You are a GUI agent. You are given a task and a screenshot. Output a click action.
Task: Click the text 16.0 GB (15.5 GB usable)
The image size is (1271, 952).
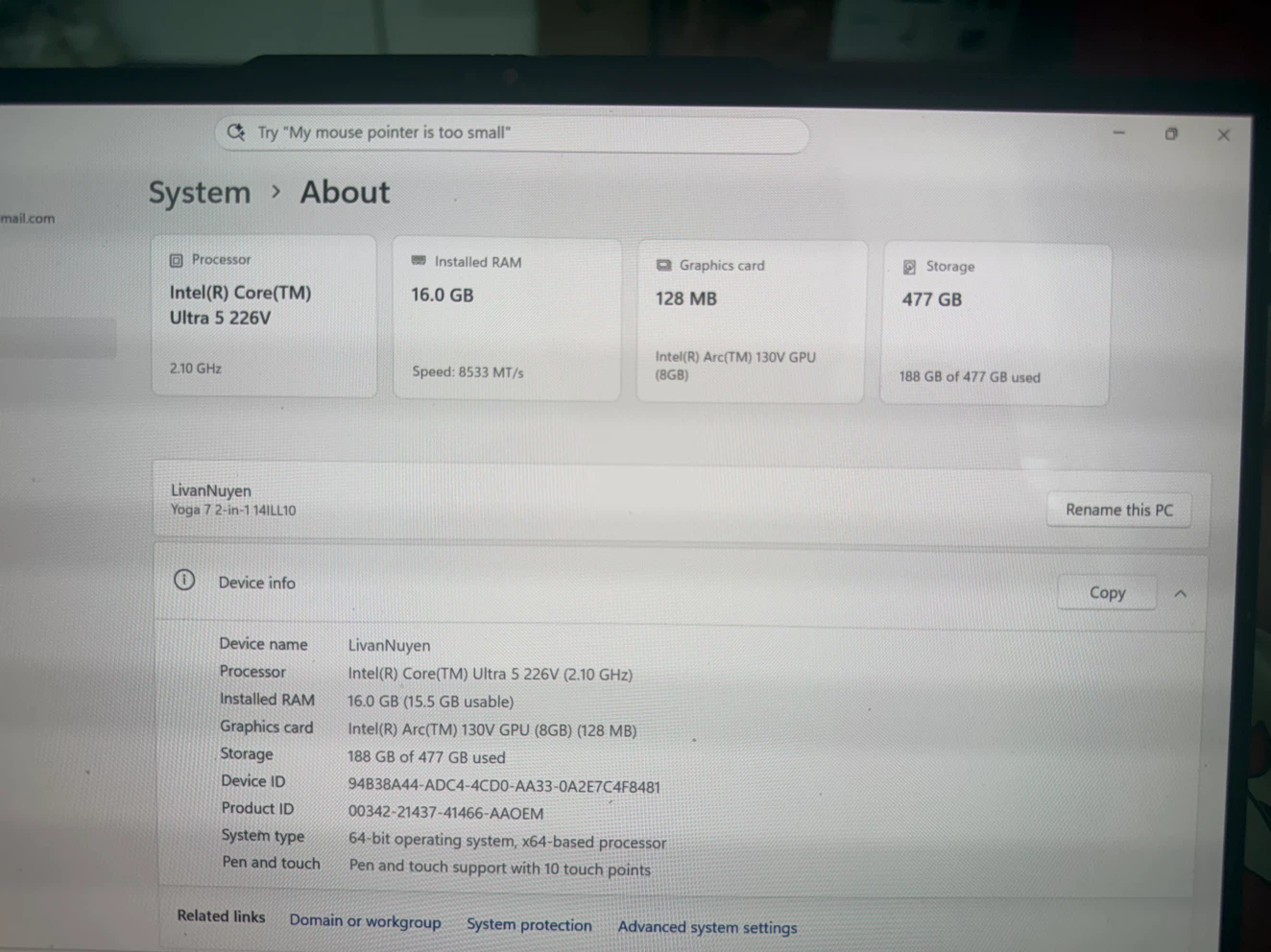point(430,702)
